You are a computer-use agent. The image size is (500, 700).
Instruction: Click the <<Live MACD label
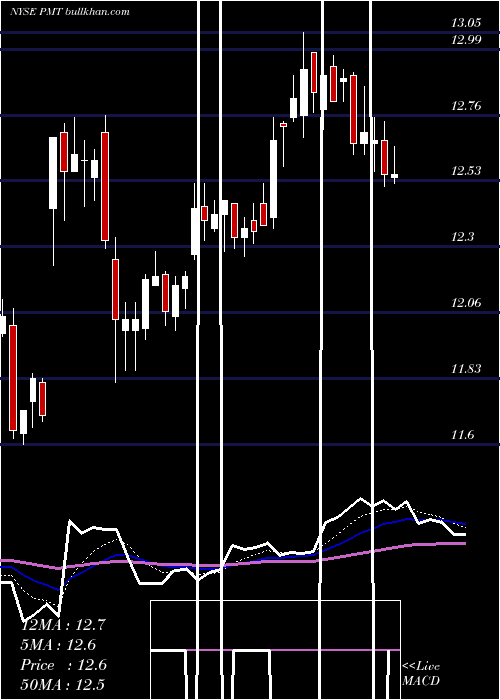coord(421,674)
